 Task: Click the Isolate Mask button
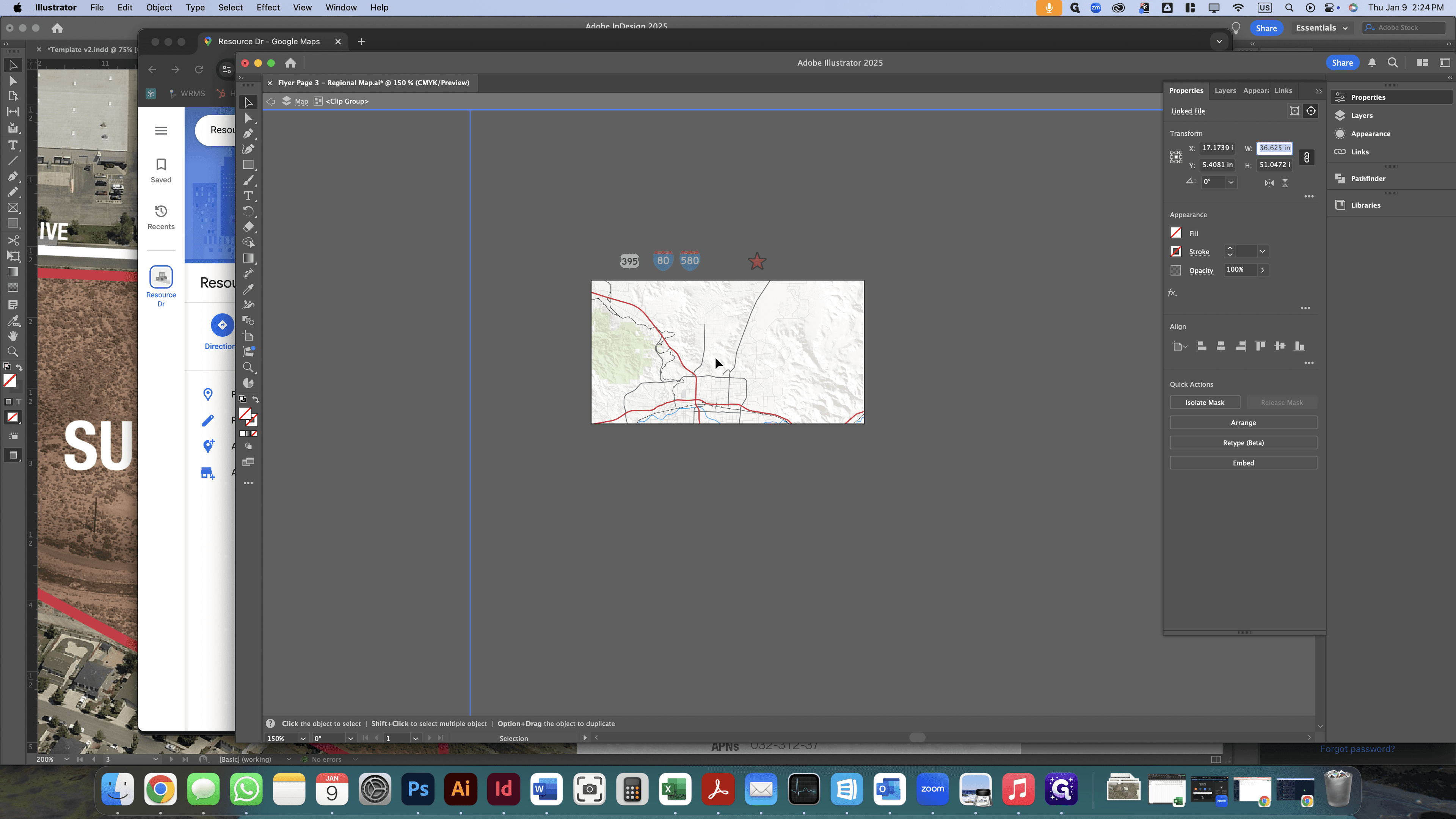point(1205,402)
